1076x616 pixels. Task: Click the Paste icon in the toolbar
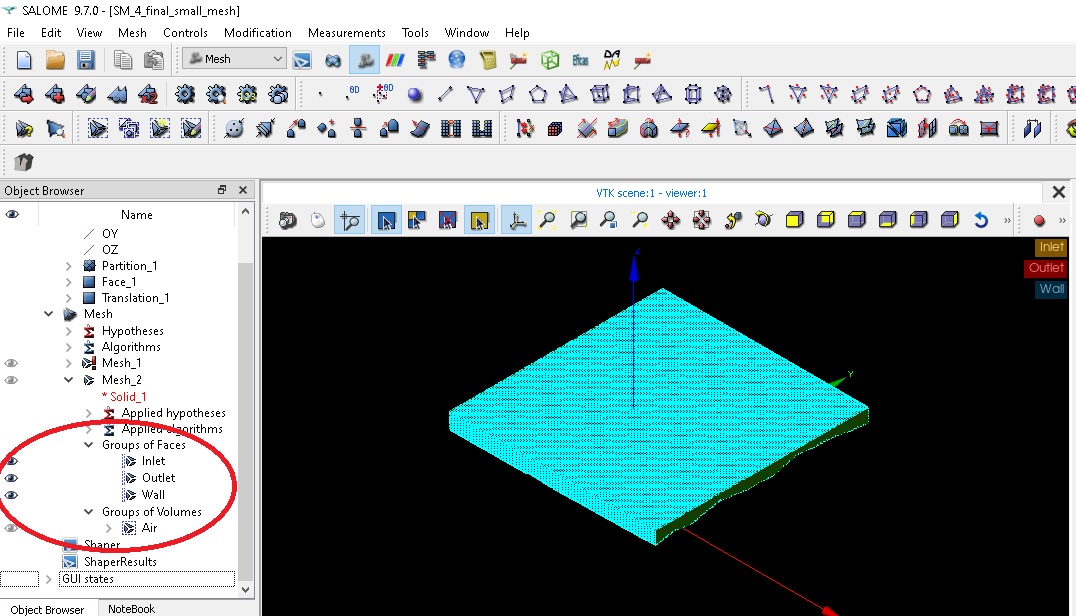(x=154, y=60)
